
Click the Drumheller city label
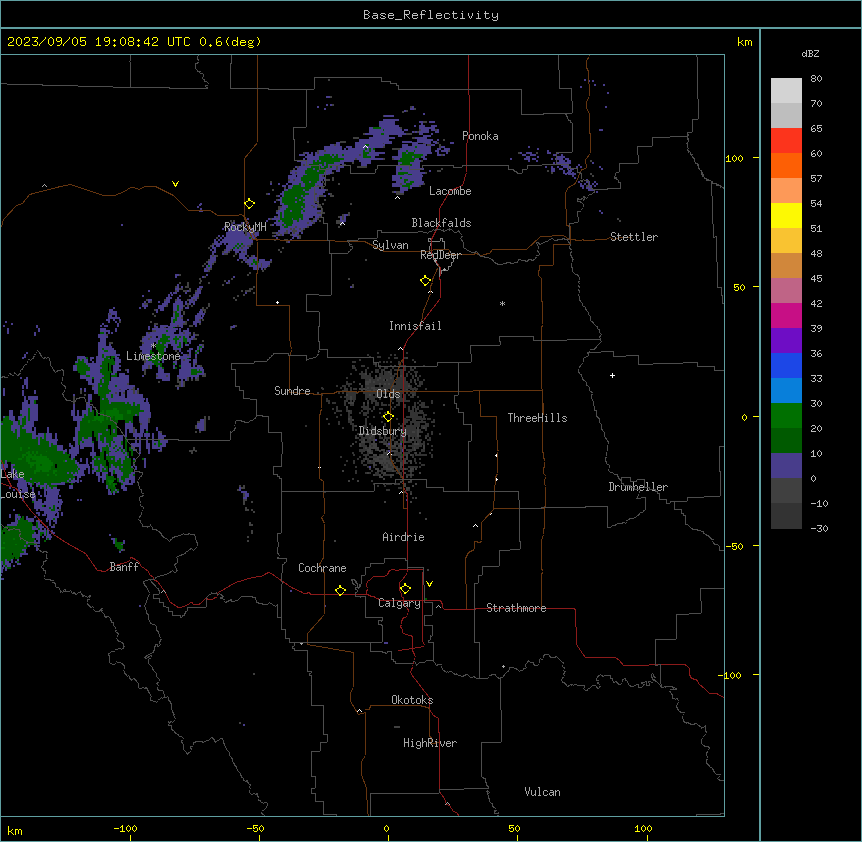coord(638,487)
